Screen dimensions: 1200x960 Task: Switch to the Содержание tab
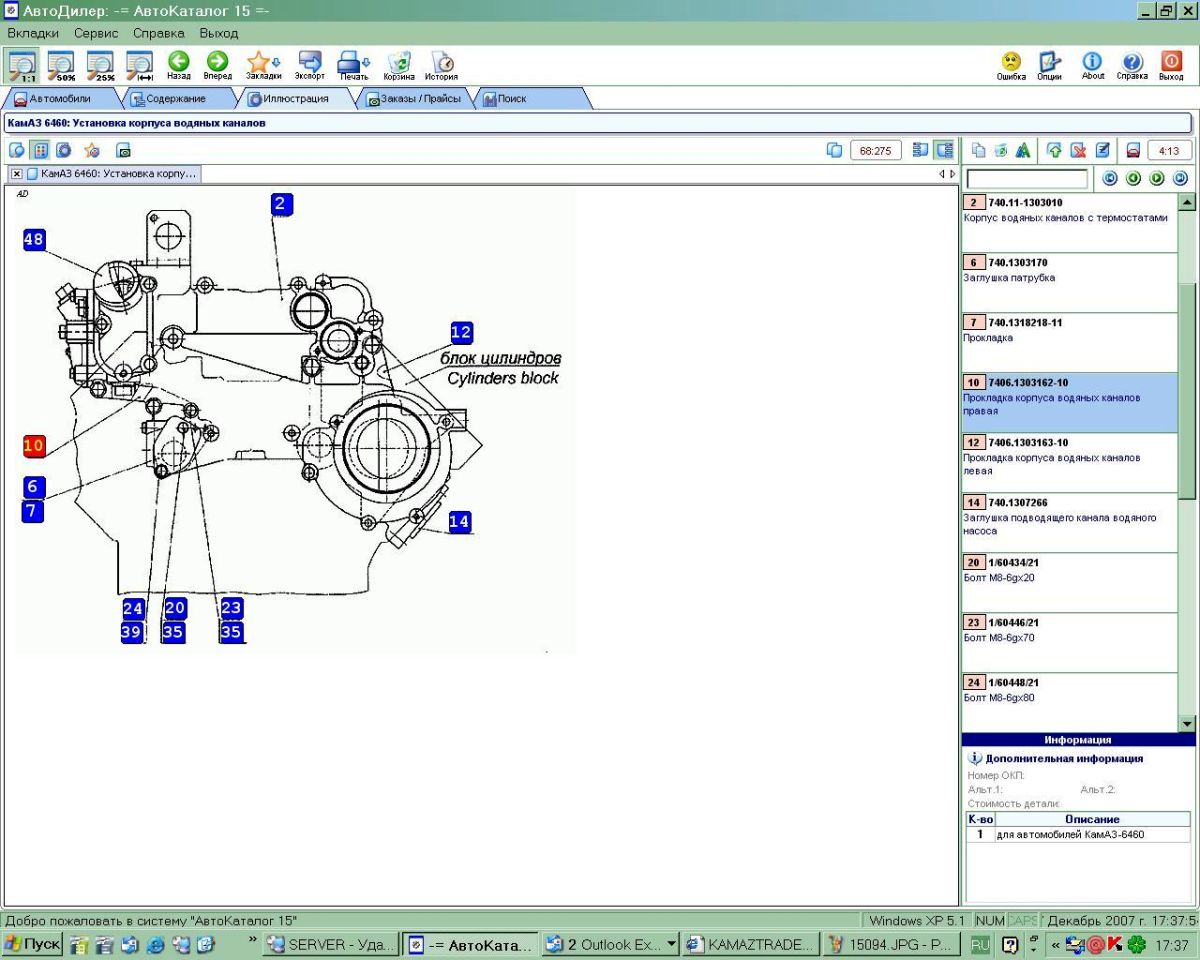[x=176, y=99]
